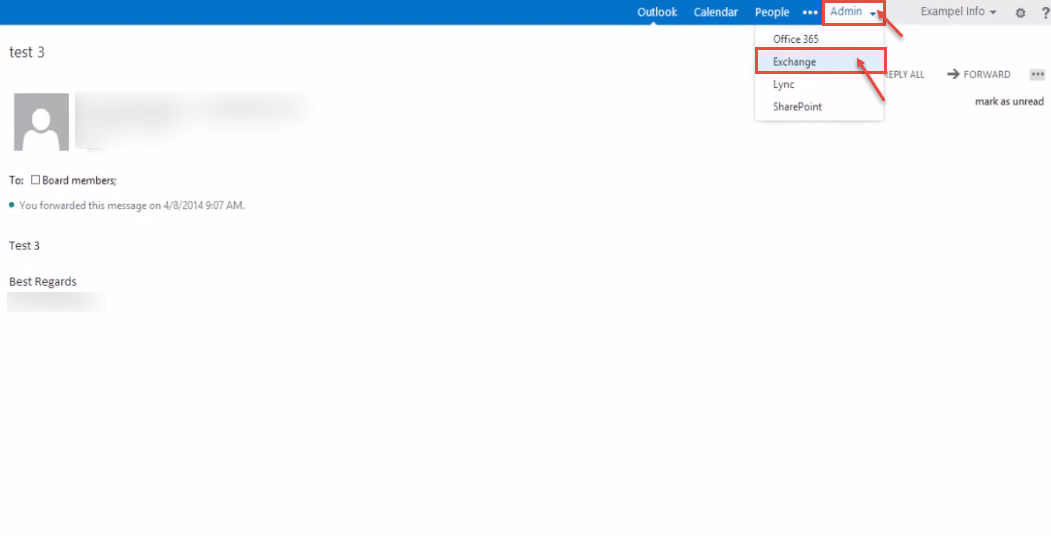Open help question mark icon
Image resolution: width=1051 pixels, height=536 pixels.
[1045, 13]
